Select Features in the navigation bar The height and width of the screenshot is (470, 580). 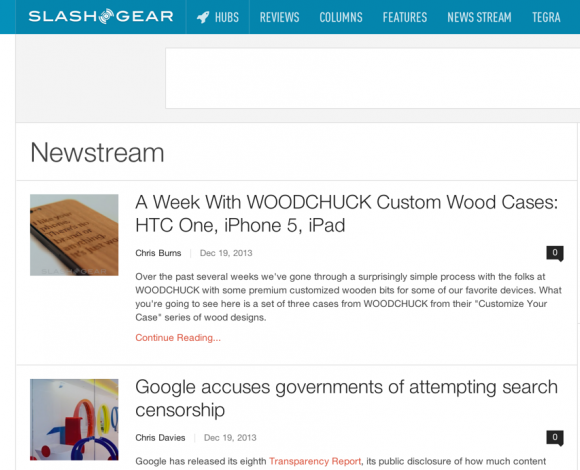(x=405, y=17)
